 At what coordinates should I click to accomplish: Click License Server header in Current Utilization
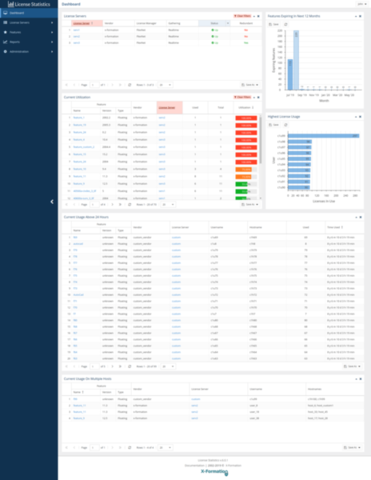(170, 108)
